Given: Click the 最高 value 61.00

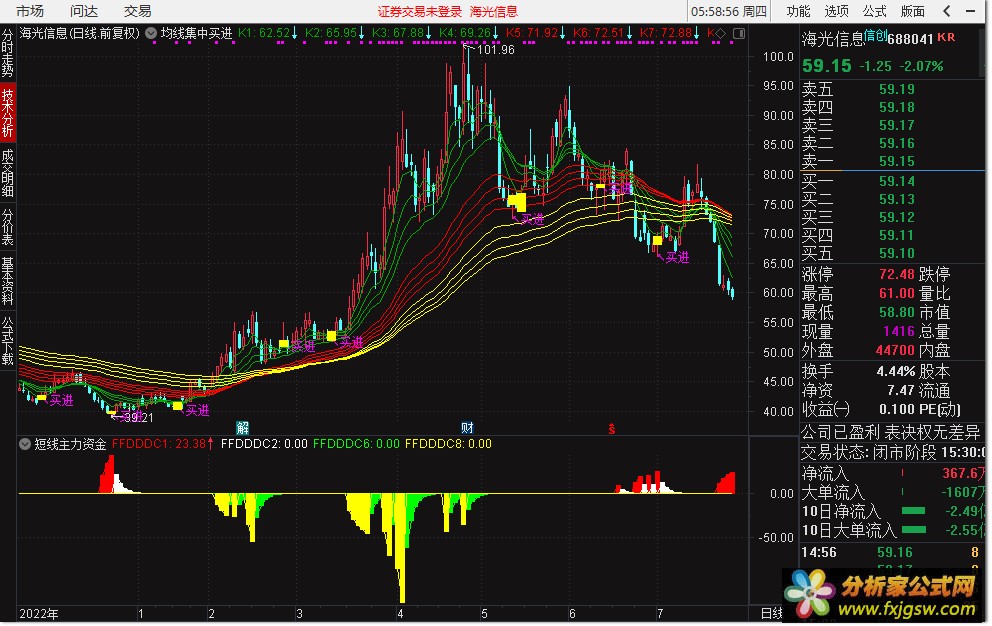Looking at the screenshot, I should click(x=896, y=294).
